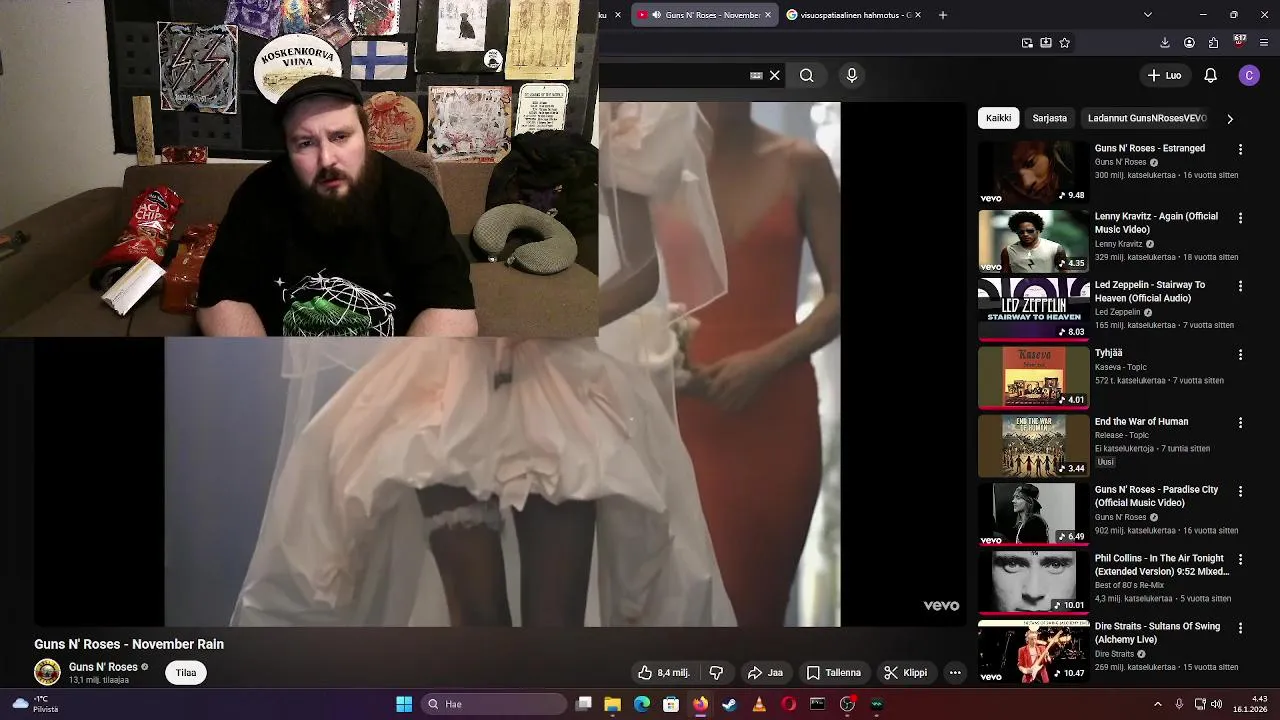Show hidden system tray icons chevron
Screen dimensions: 1280x720
[x=1158, y=704]
